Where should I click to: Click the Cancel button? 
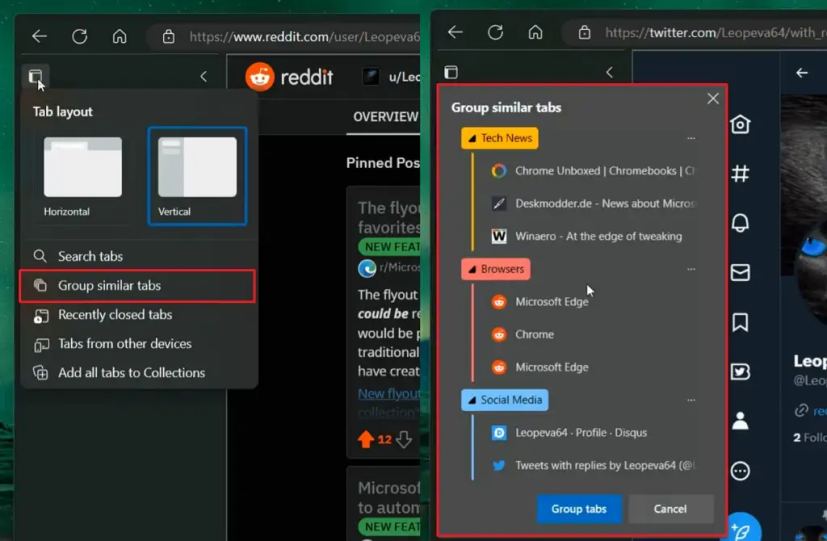pyautogui.click(x=670, y=509)
